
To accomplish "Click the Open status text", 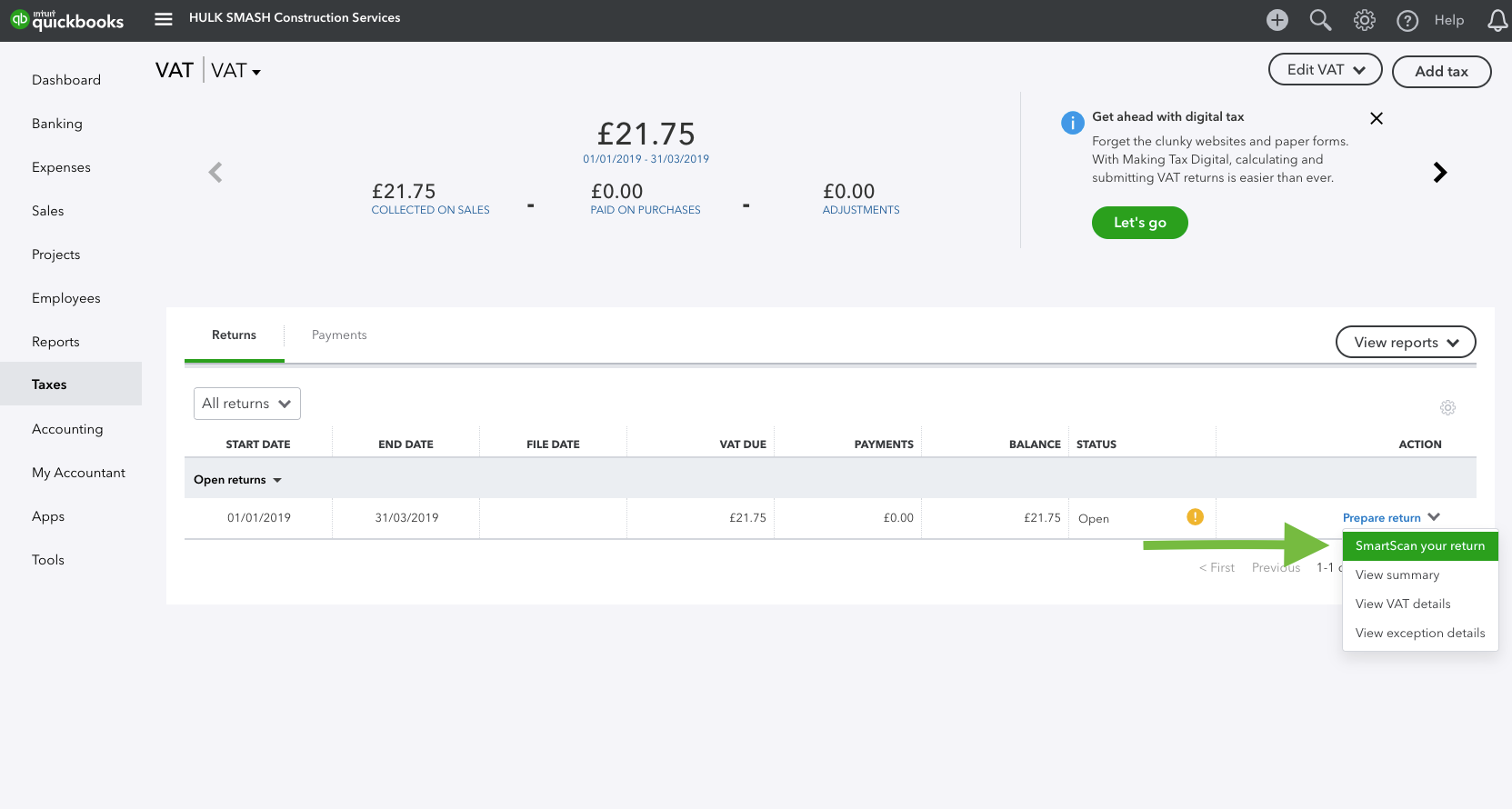I will 1094,519.
